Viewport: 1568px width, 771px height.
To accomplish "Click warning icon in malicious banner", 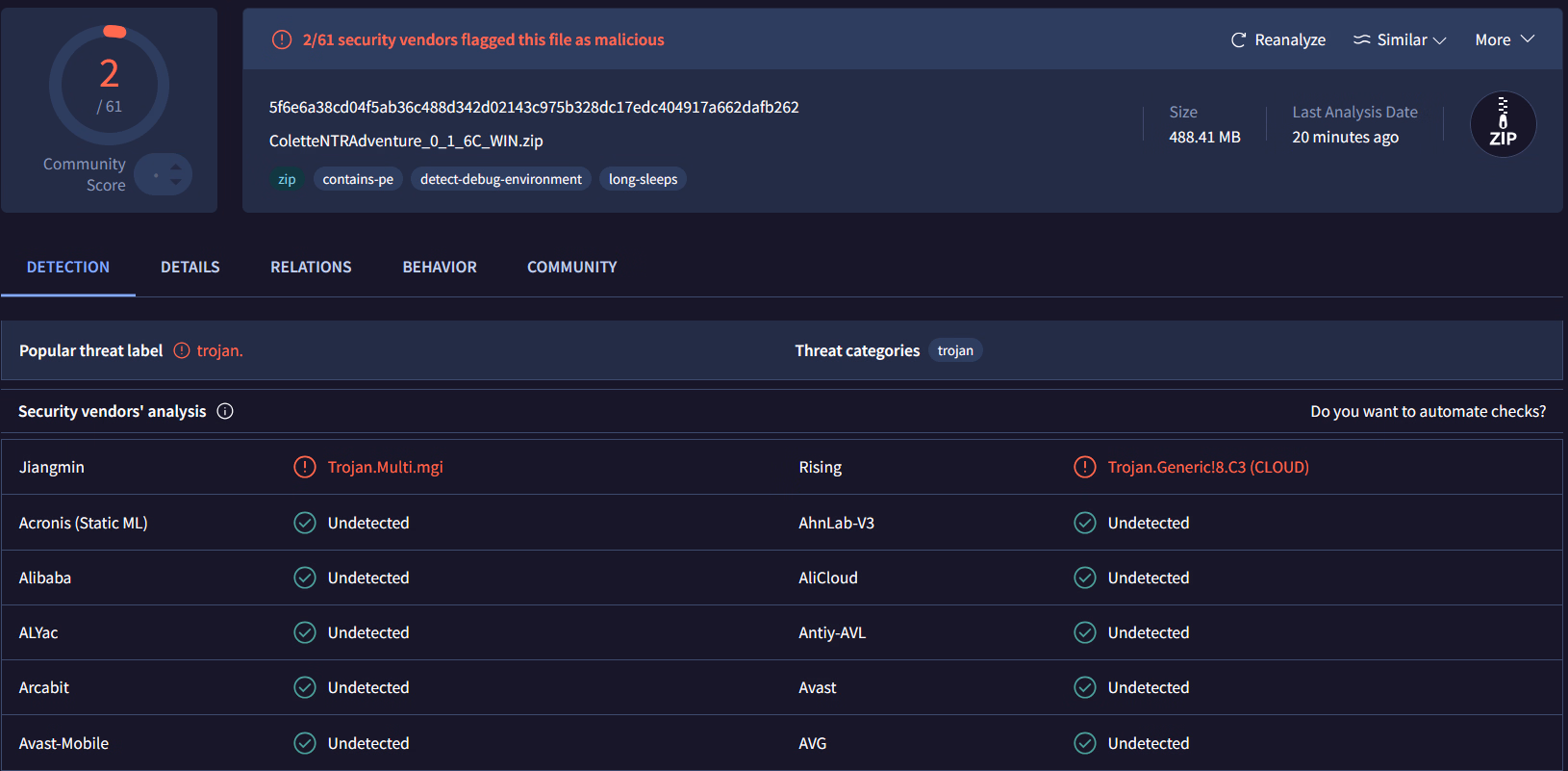I will 282,39.
